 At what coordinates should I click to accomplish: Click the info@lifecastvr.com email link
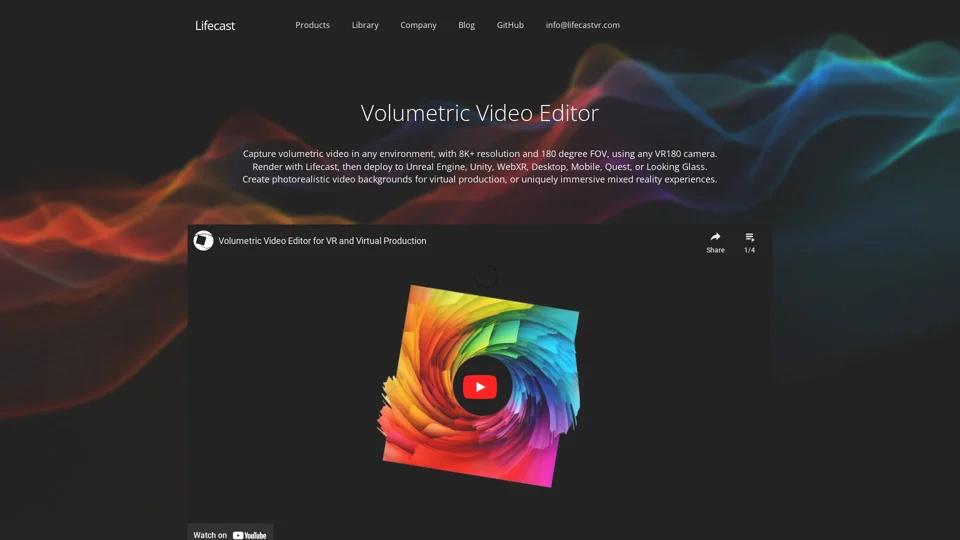tap(582, 25)
